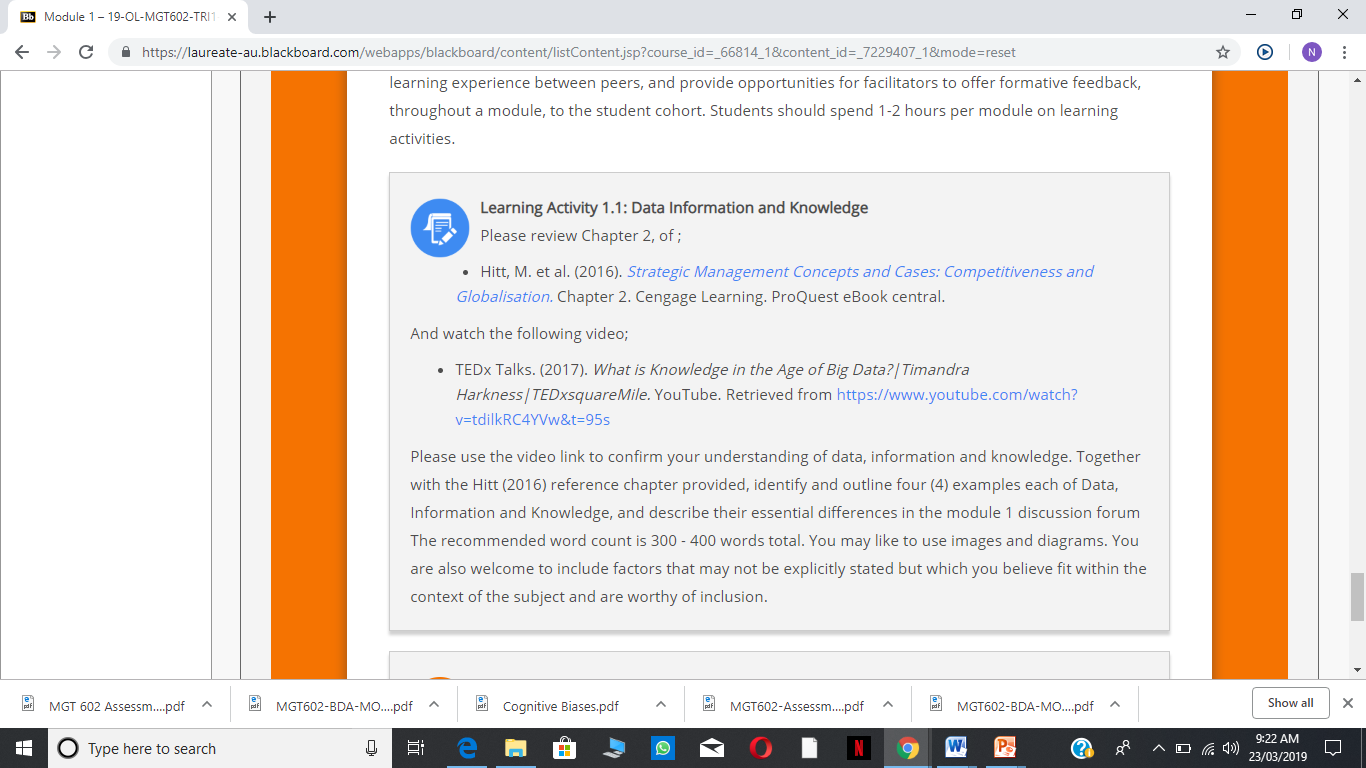Open the People icon in system tray

[x=1123, y=748]
